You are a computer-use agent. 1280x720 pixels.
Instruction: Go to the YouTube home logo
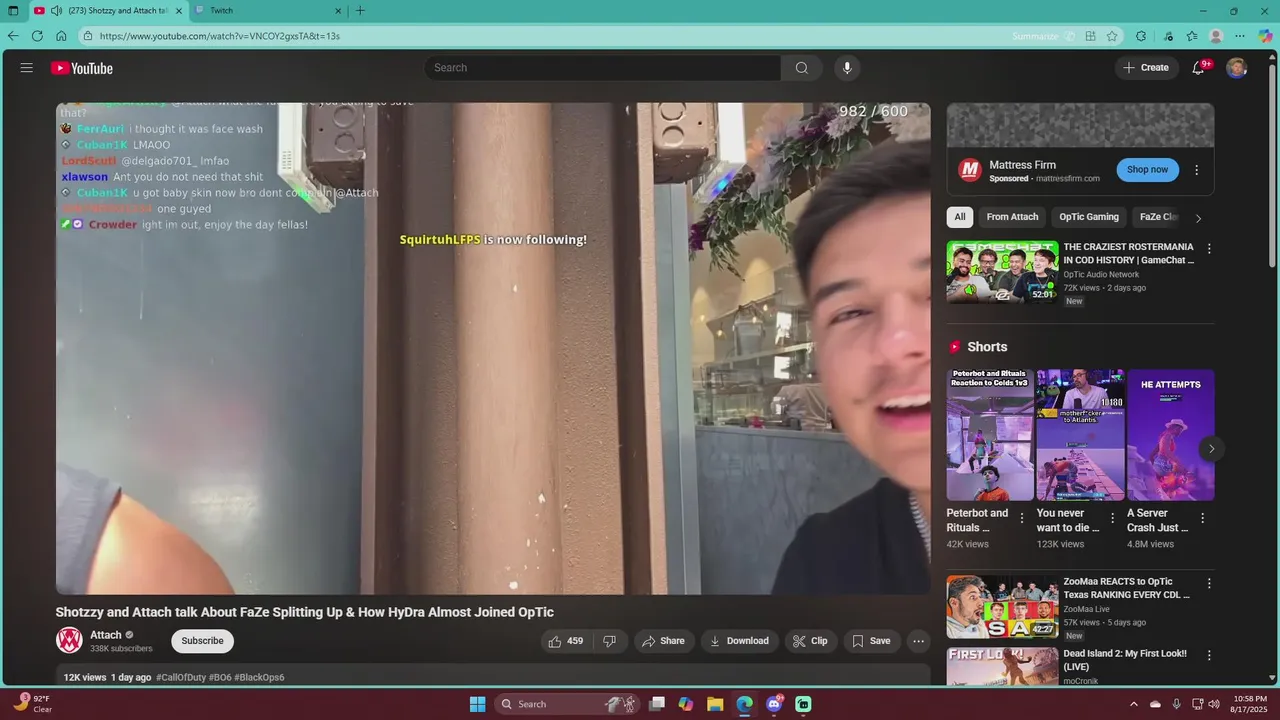[82, 68]
